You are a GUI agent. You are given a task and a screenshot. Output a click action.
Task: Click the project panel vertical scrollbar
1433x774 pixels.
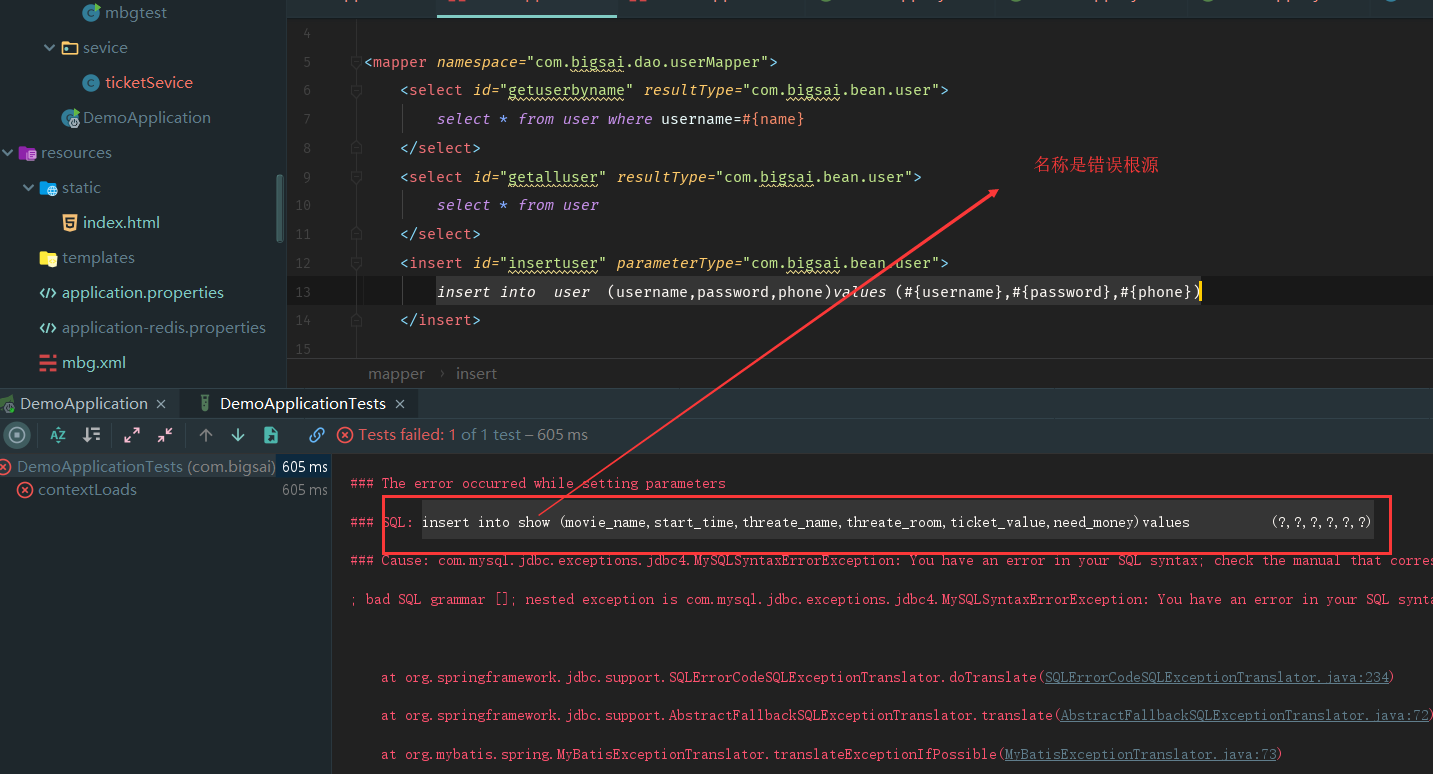pyautogui.click(x=280, y=208)
